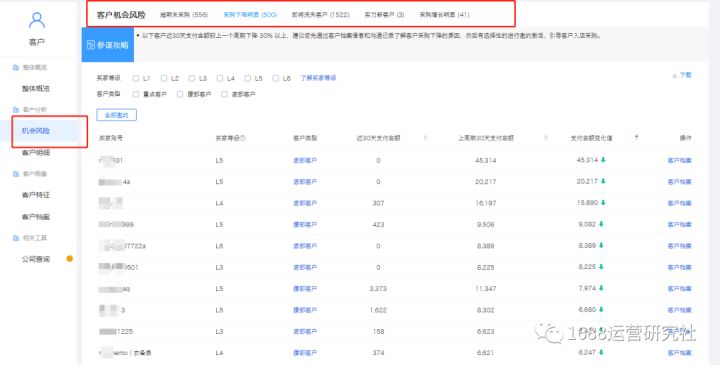Tick the L6 buyer level checkbox
This screenshot has width=720, height=365.
(x=276, y=79)
